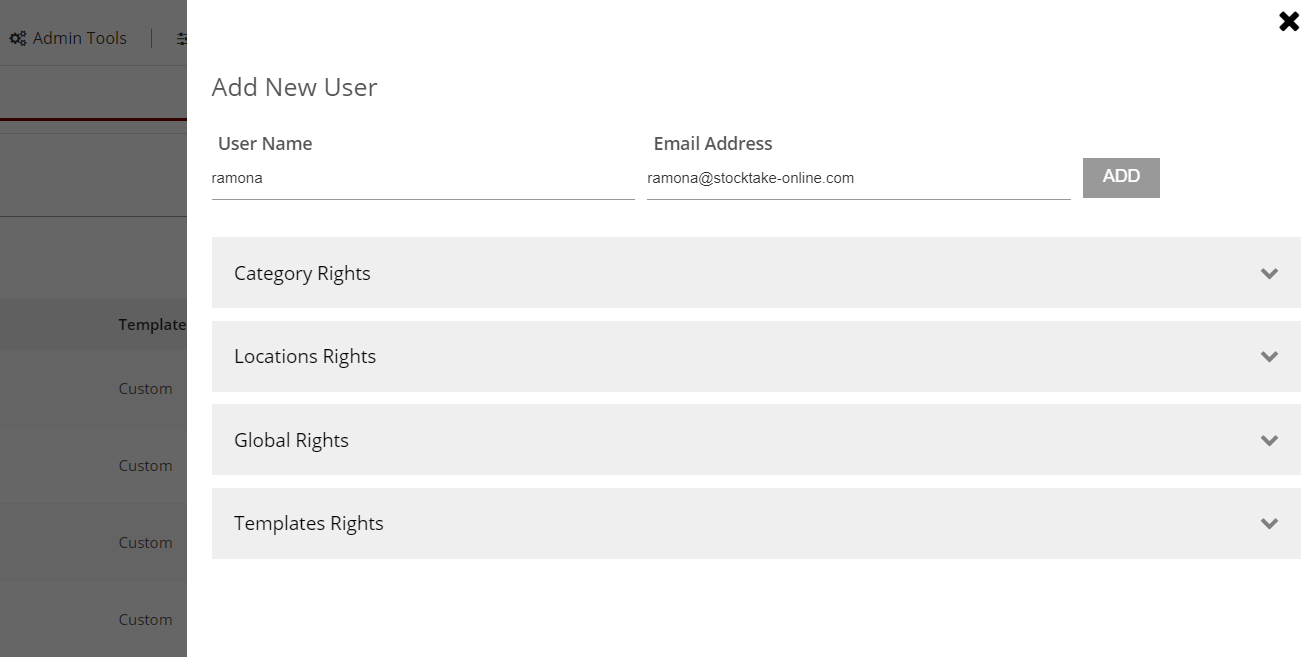
Task: Select the last Custom template row
Action: 145,620
